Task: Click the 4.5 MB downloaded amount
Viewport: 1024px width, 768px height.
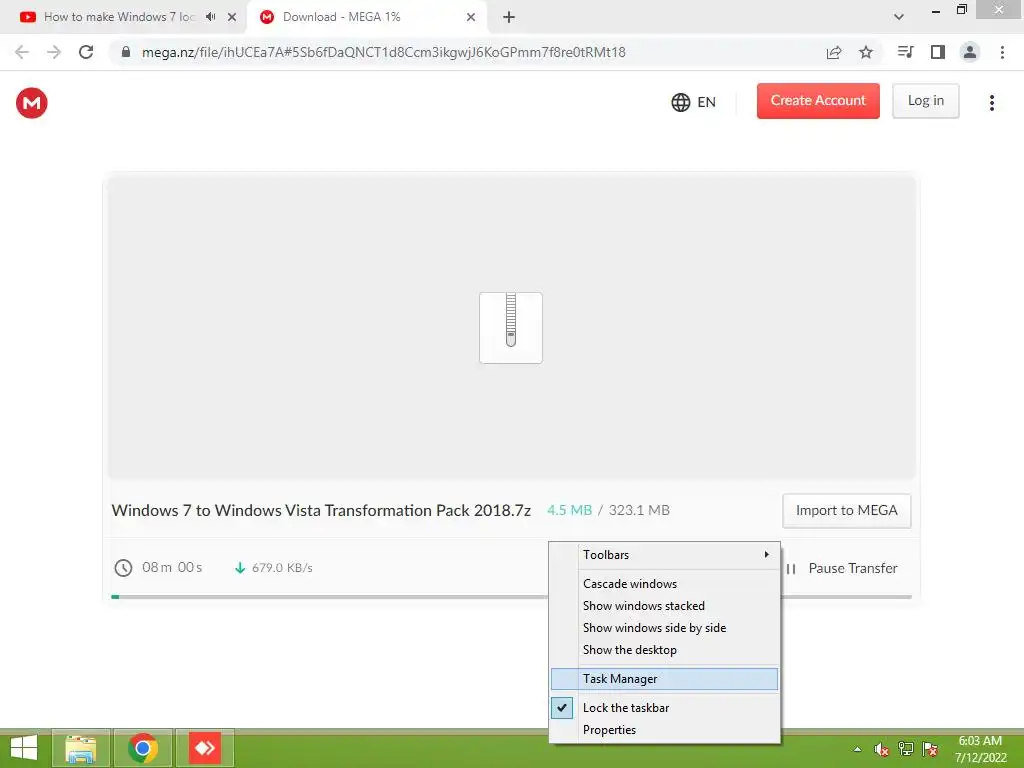Action: pos(569,510)
